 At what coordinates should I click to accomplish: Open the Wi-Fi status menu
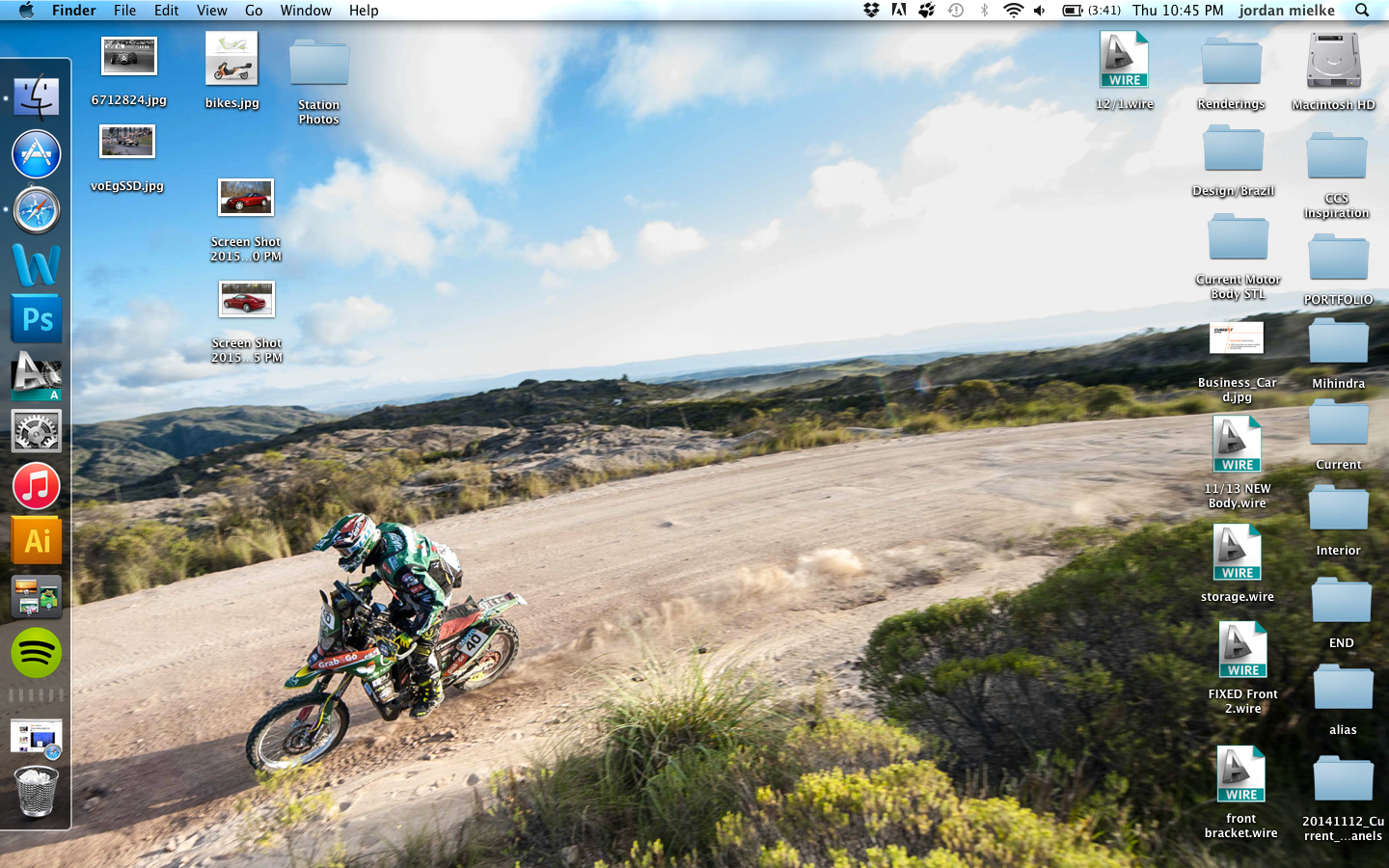tap(1013, 11)
